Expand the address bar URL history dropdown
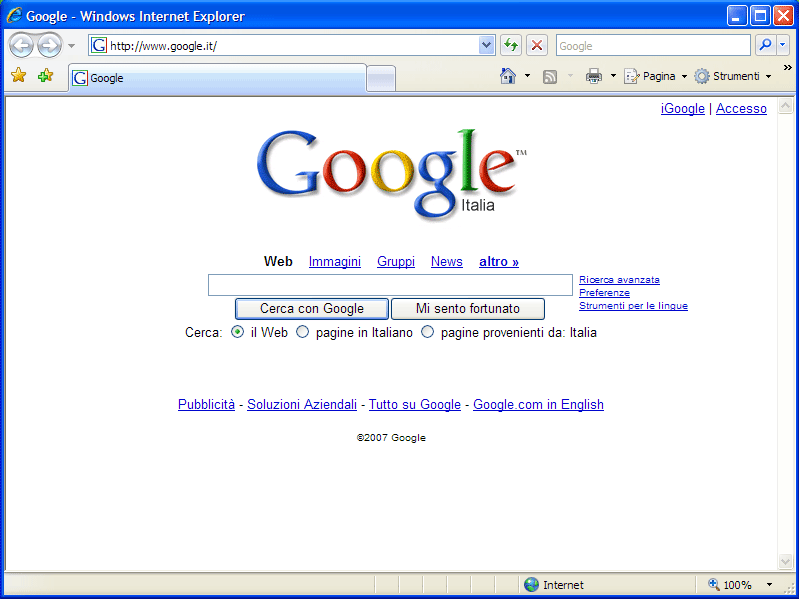799x599 pixels. click(487, 46)
